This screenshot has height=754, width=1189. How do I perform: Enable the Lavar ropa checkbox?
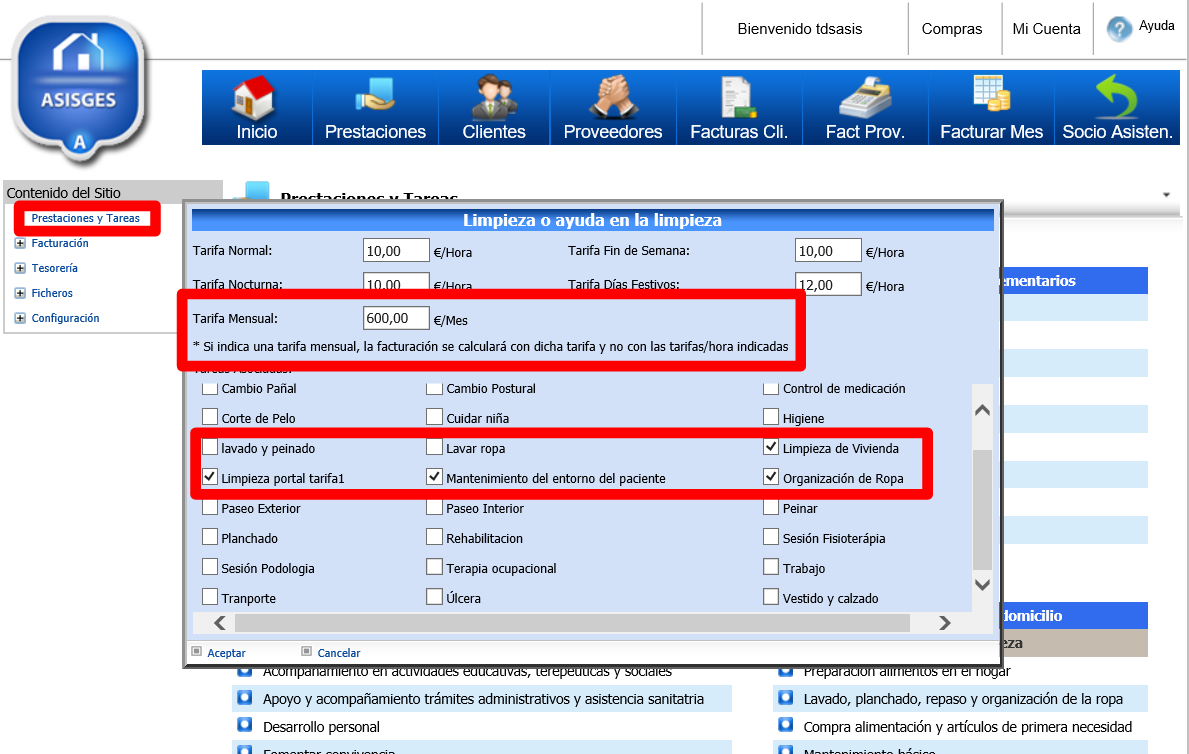(x=435, y=448)
